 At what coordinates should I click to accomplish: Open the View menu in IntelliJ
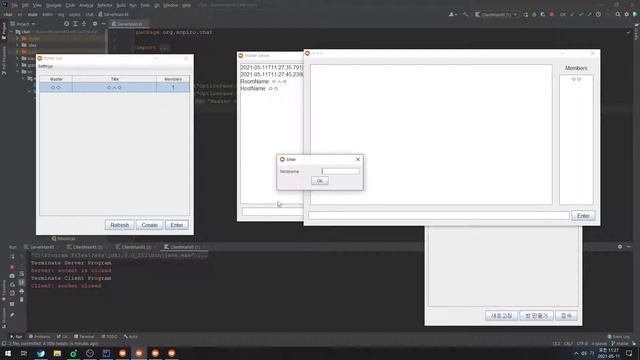37,5
